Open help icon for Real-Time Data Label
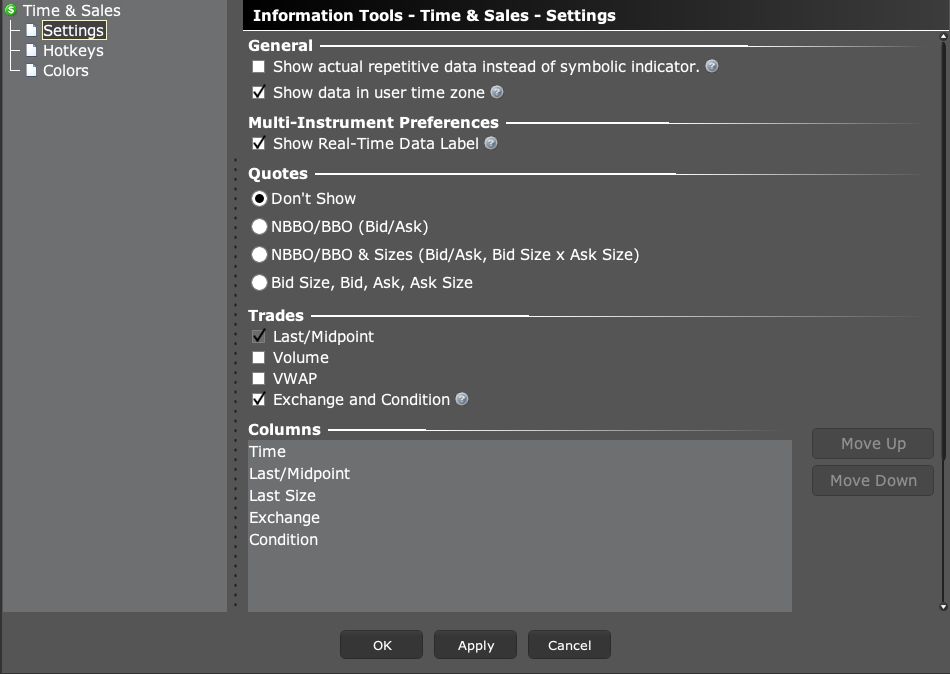The image size is (950, 674). point(491,143)
